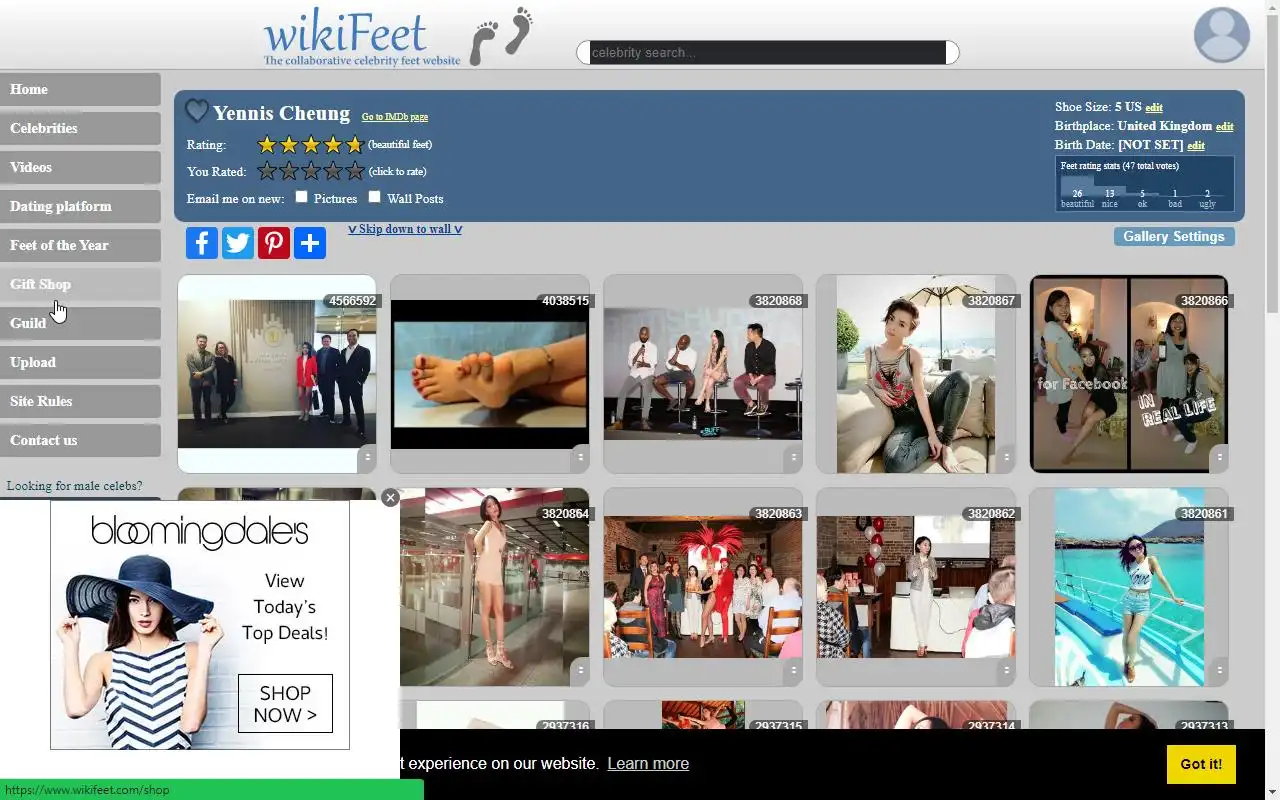Image resolution: width=1280 pixels, height=800 pixels.
Task: Open the blue plus share menu
Action: click(309, 242)
